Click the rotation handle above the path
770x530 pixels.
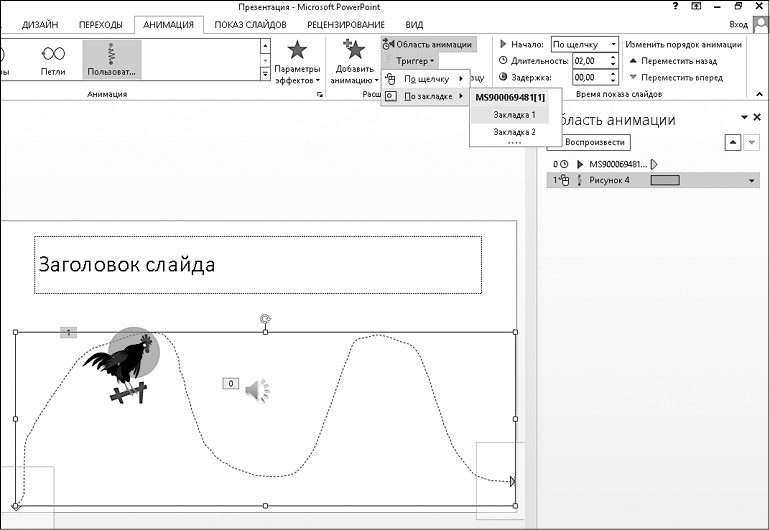click(265, 319)
